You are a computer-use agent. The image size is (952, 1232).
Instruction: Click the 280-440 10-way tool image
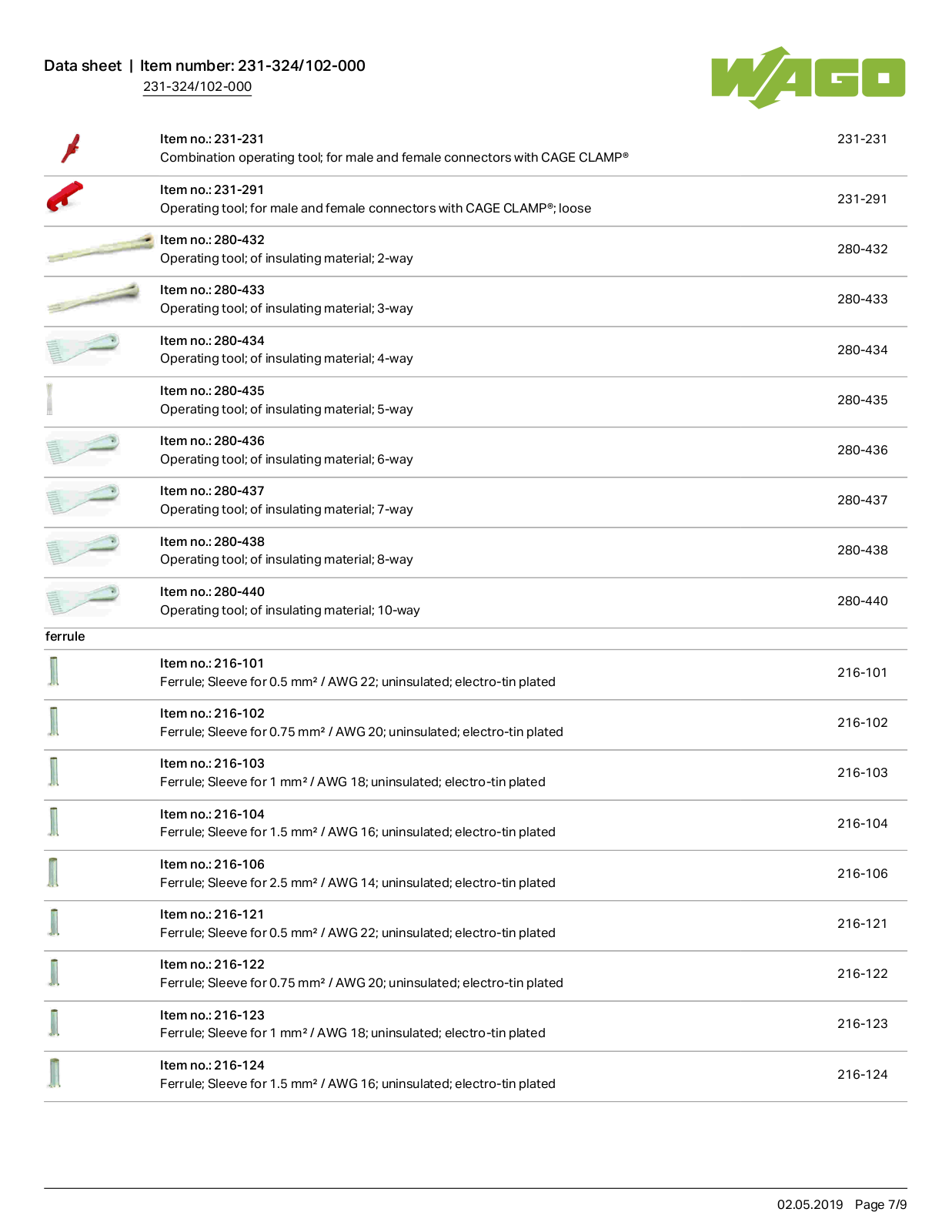point(82,600)
